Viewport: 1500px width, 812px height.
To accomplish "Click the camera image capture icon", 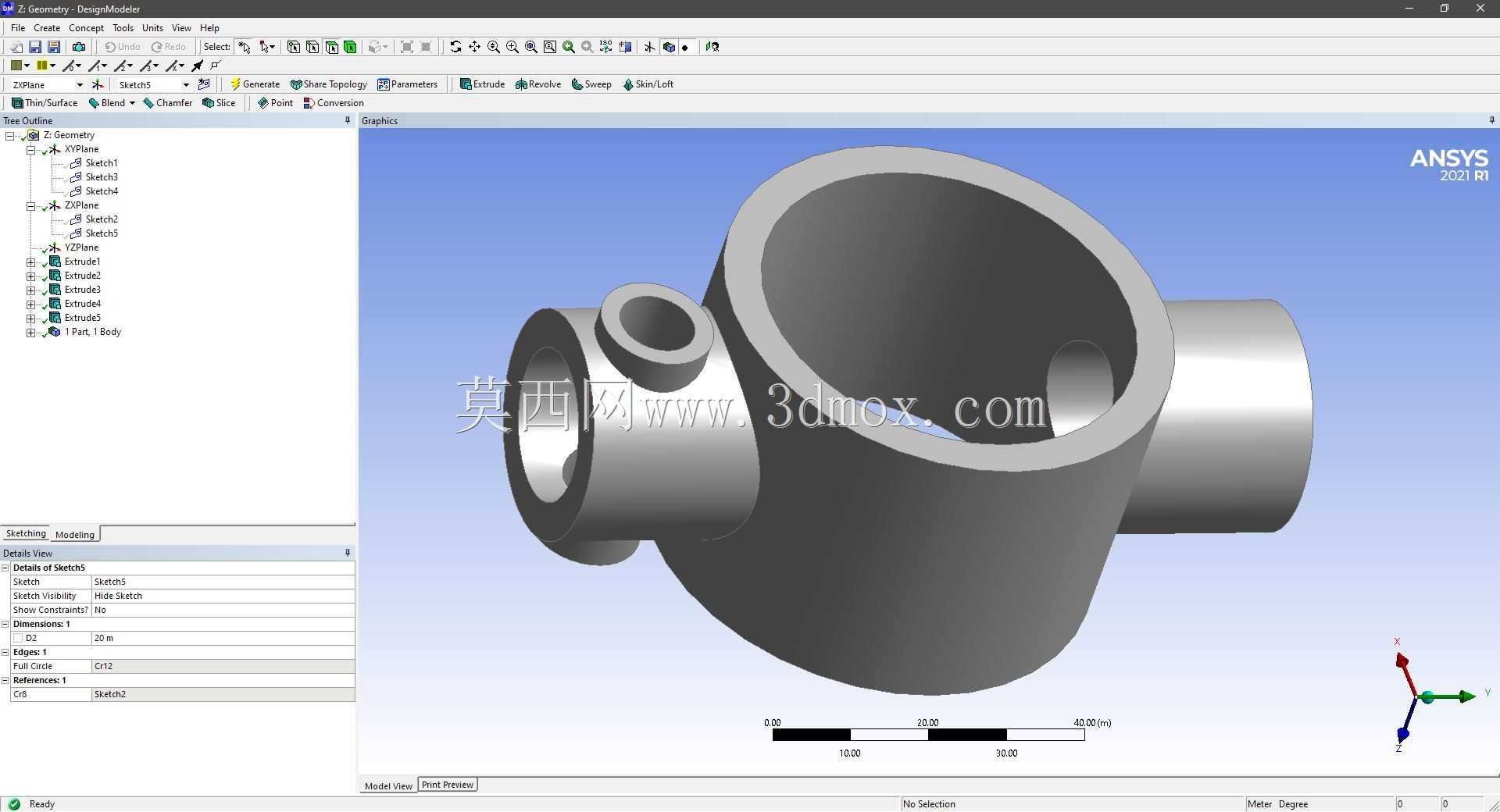I will pyautogui.click(x=79, y=47).
